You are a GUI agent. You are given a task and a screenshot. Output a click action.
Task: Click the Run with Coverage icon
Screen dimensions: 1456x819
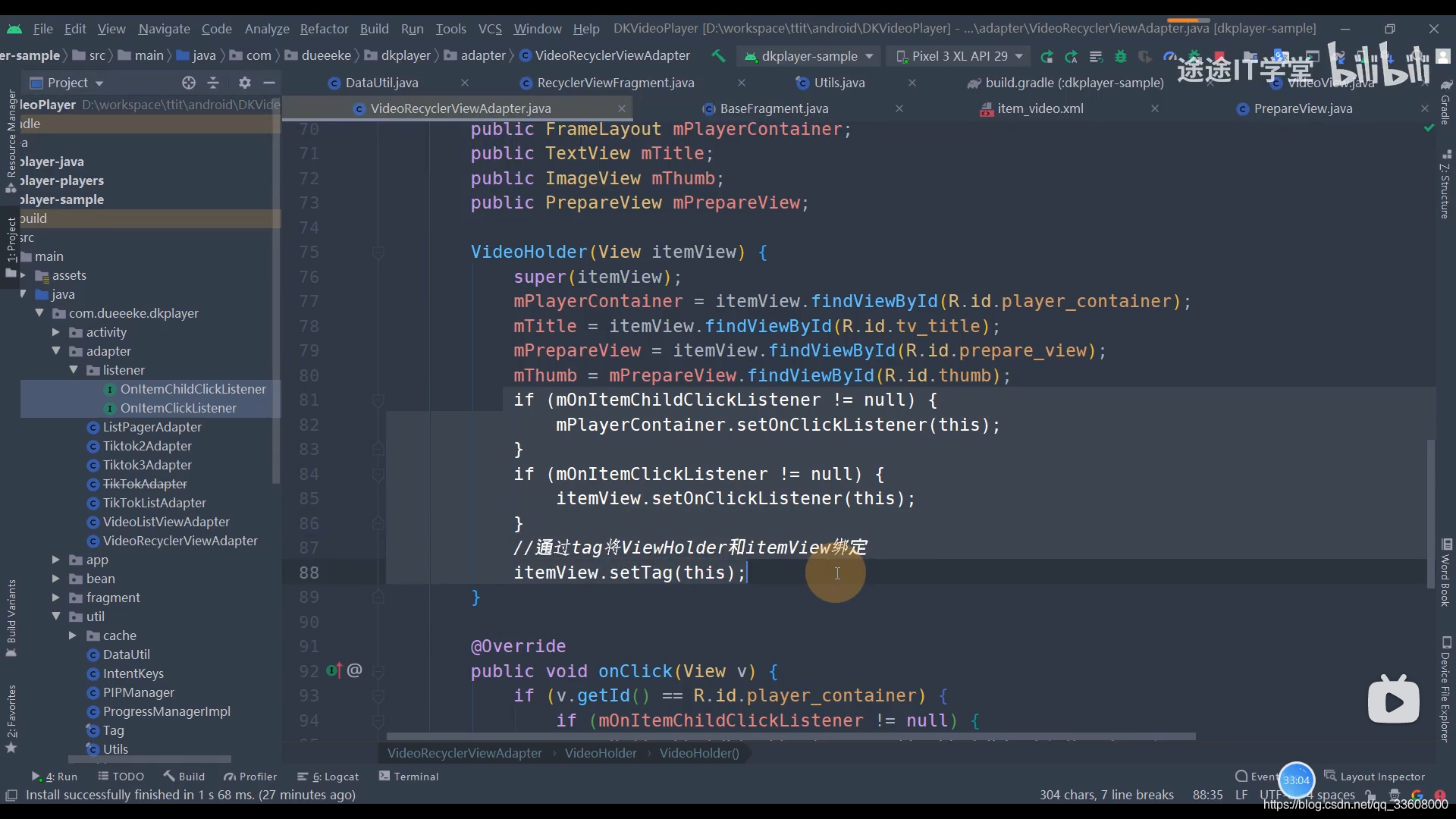[1145, 56]
